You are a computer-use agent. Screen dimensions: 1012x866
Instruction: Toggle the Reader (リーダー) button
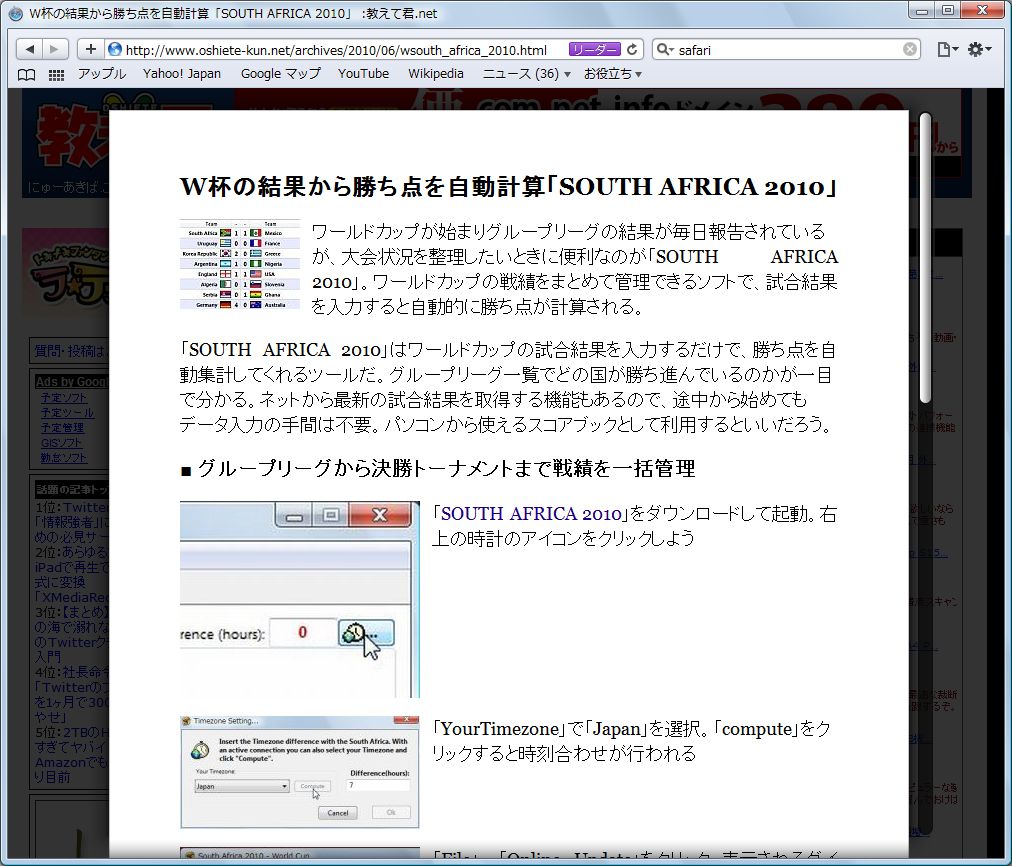click(x=594, y=50)
